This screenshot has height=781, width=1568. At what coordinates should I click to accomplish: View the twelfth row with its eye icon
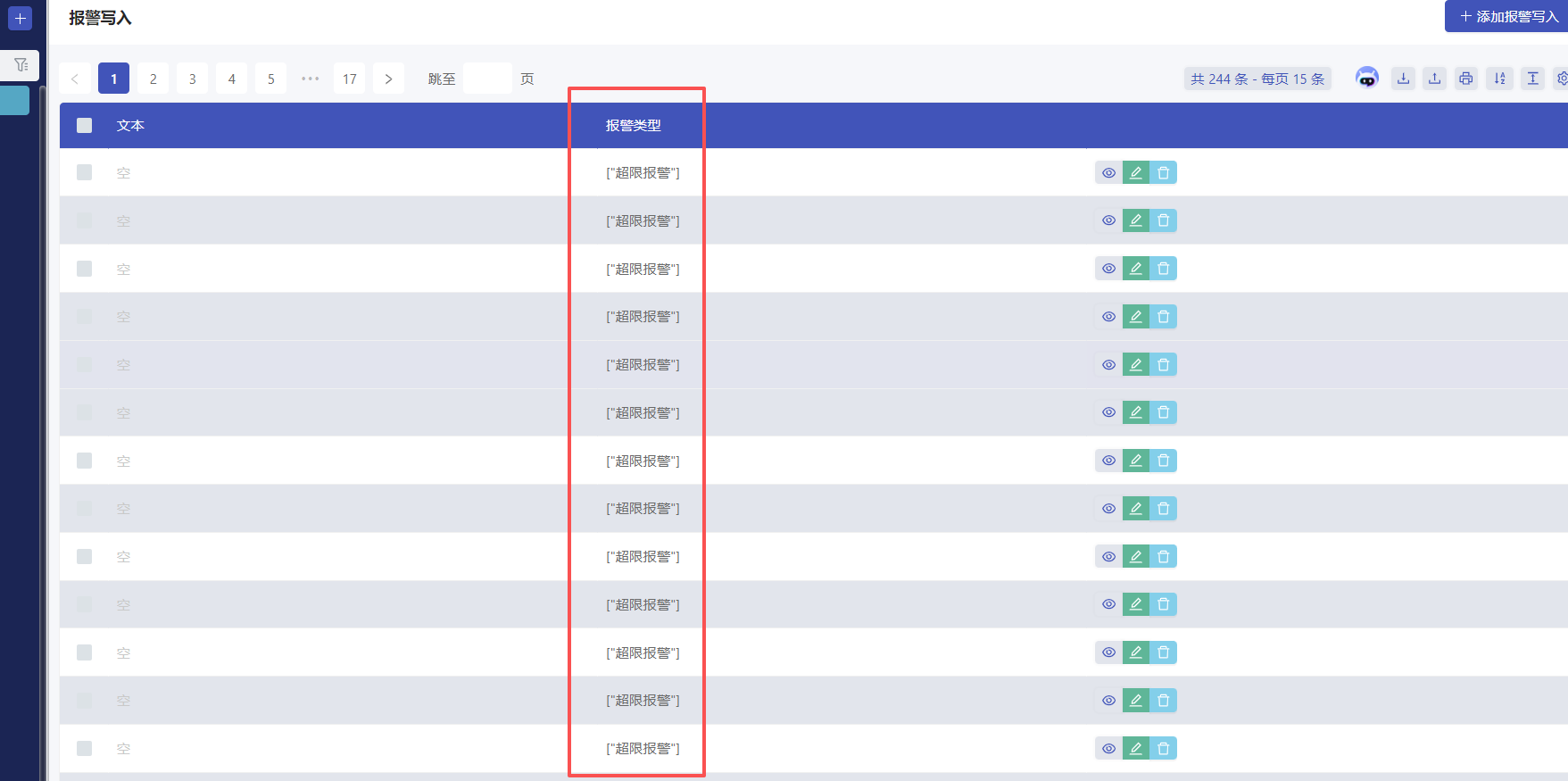(1108, 701)
